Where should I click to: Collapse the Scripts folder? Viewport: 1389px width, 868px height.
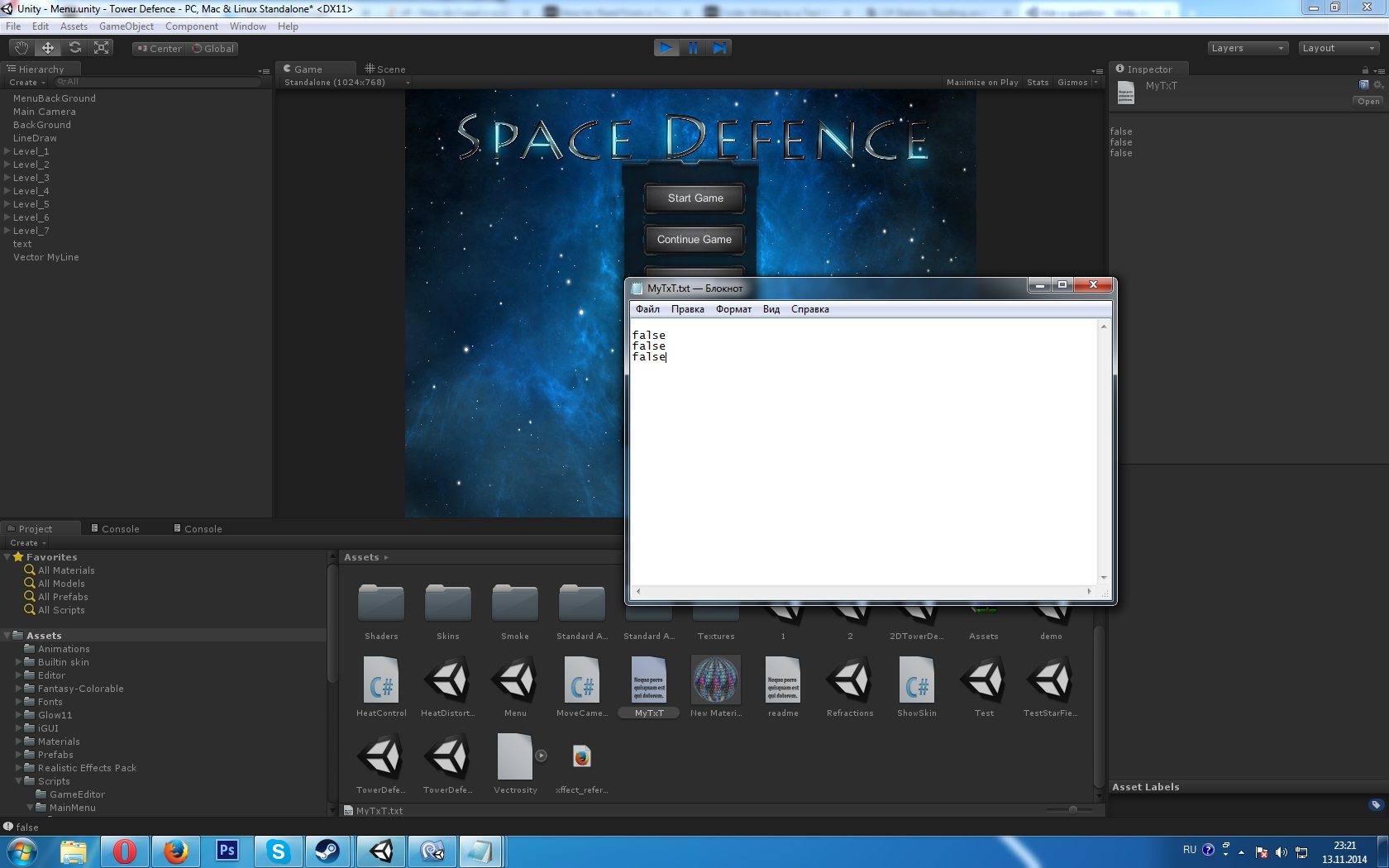click(x=19, y=781)
